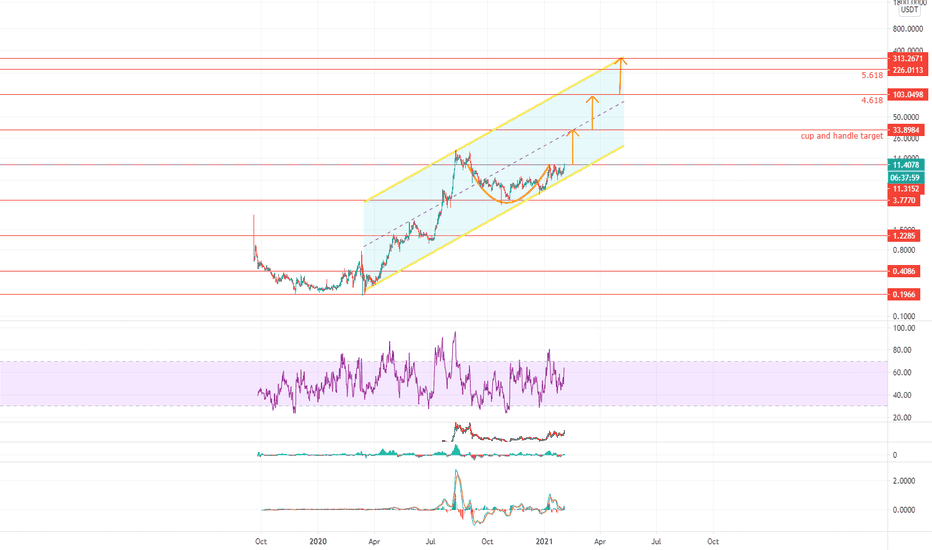932x550 pixels.
Task: Click the RSI 40.00 scale value
Action: click(902, 395)
